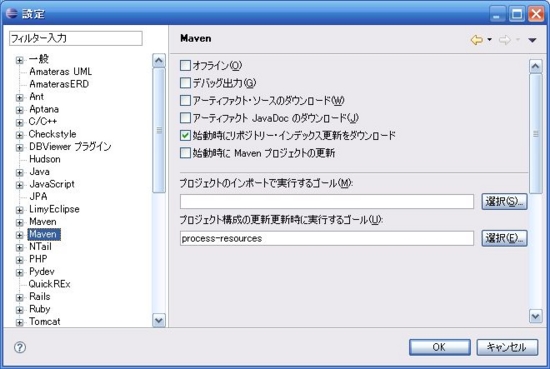Select Hudson in the preferences tree

45,159
